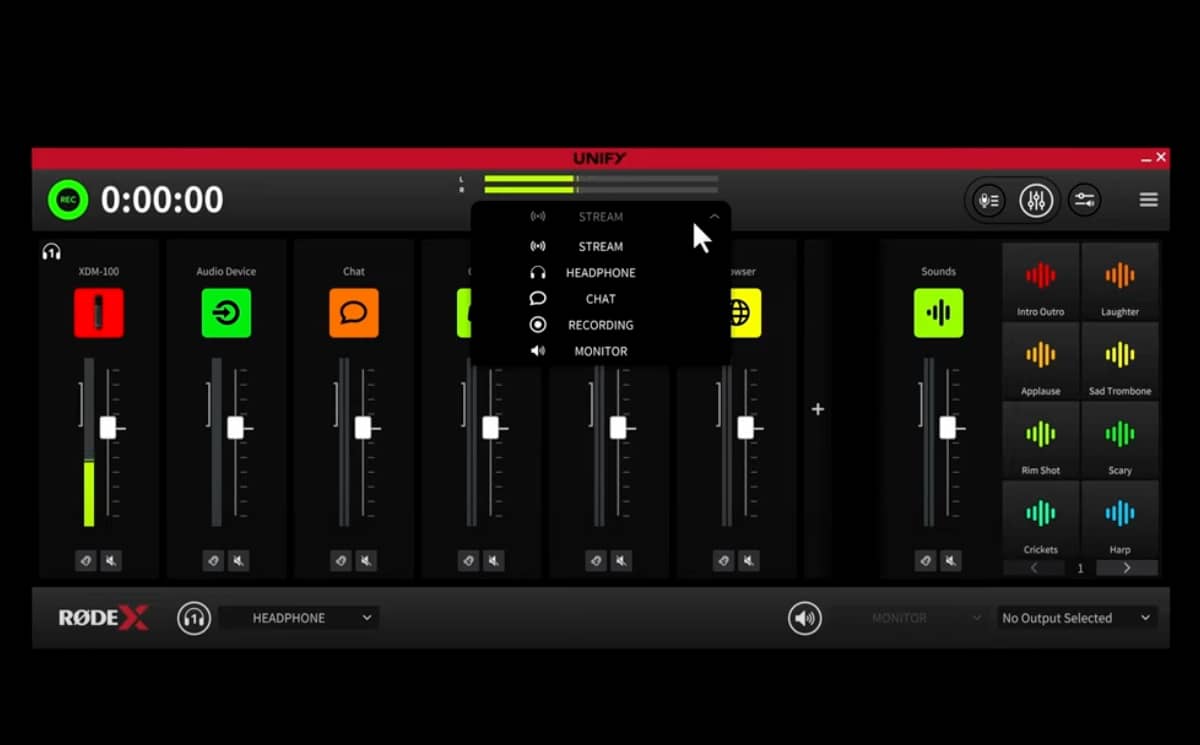Open the routing sliders view icon
The width and height of the screenshot is (1200, 745).
(x=1084, y=200)
